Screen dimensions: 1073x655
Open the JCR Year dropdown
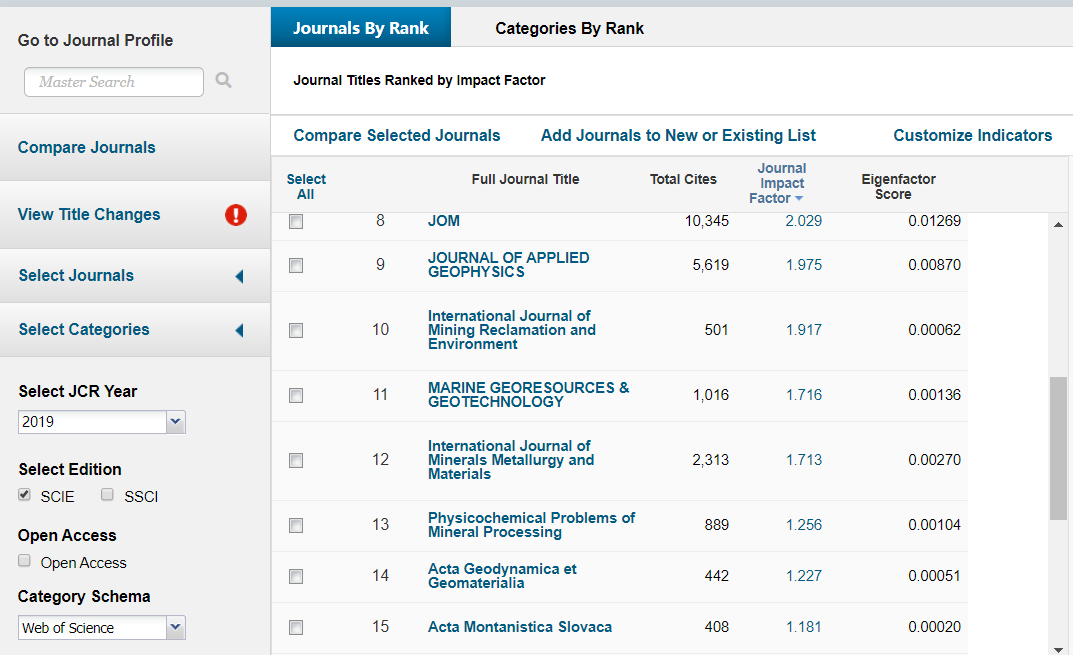(x=176, y=422)
